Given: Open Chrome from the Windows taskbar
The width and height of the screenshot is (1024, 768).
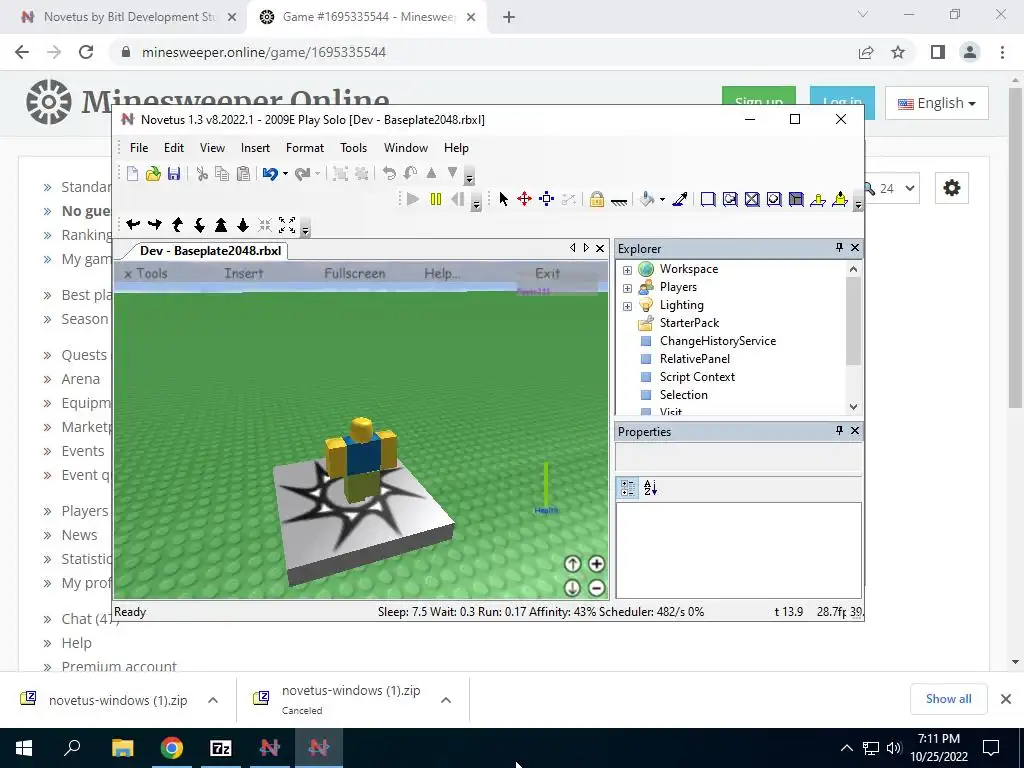Looking at the screenshot, I should pos(172,748).
